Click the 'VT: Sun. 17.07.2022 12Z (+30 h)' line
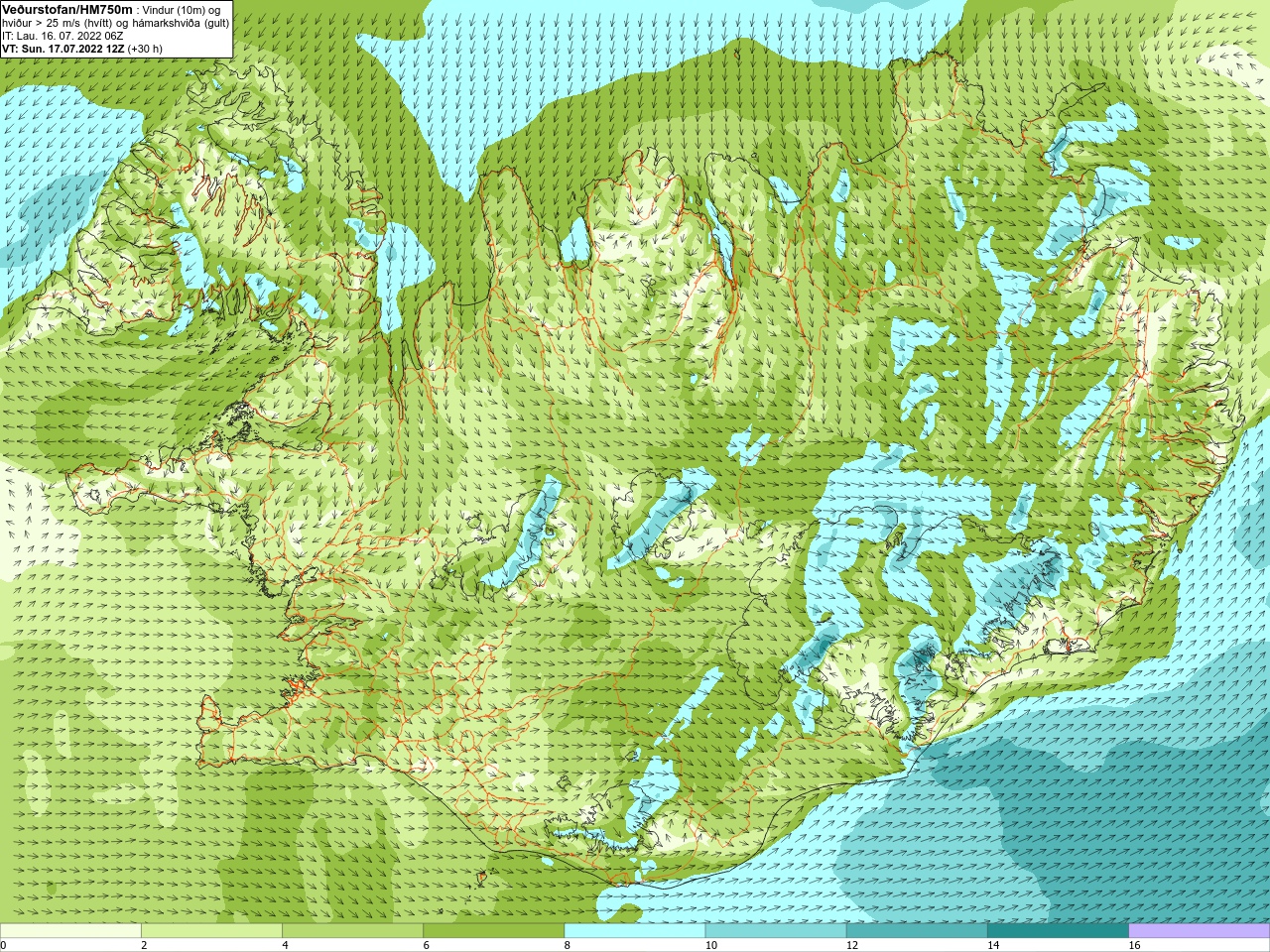This screenshot has width=1270, height=952. pos(82,49)
